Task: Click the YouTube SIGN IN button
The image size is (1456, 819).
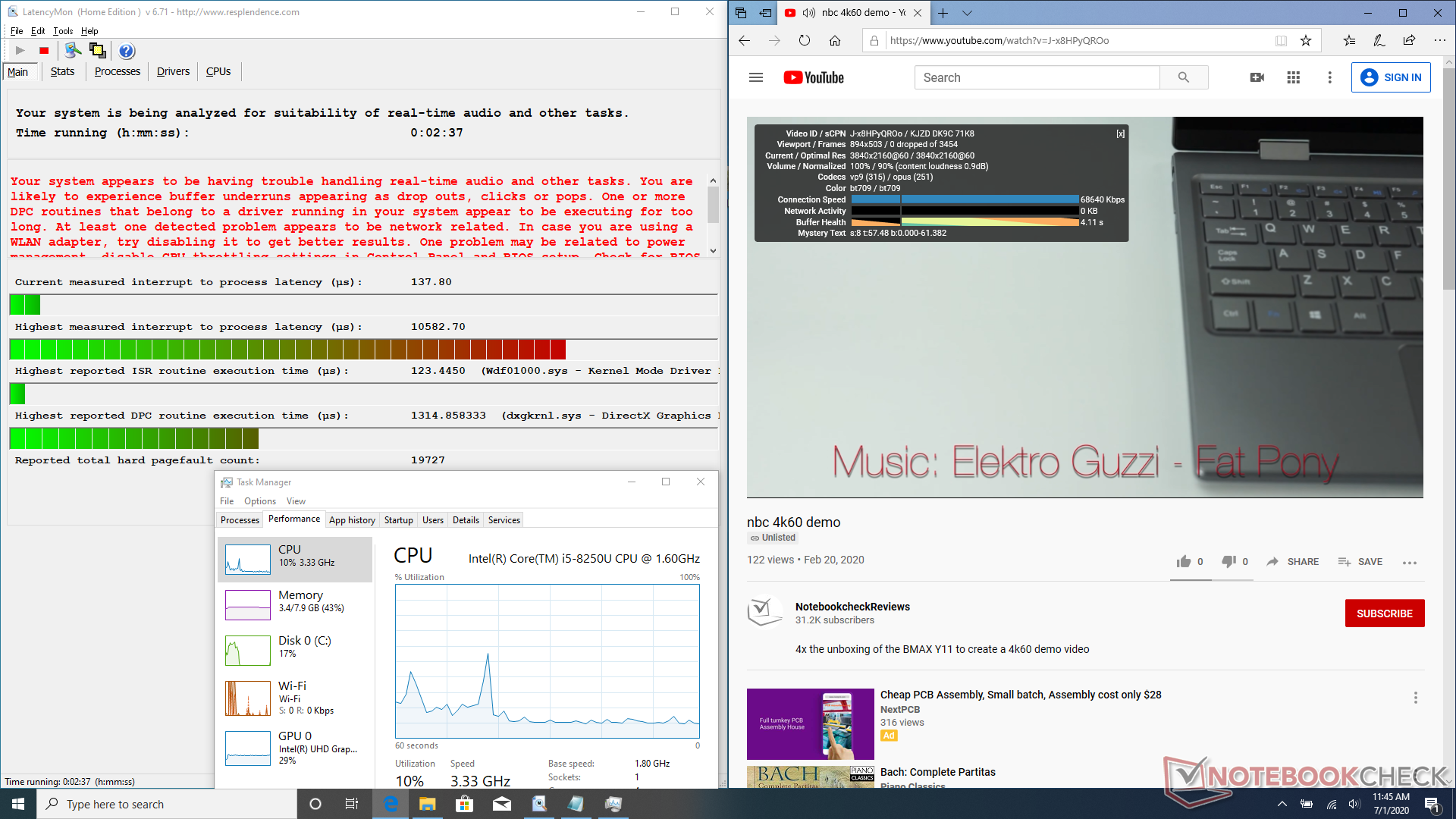Action: click(1391, 77)
